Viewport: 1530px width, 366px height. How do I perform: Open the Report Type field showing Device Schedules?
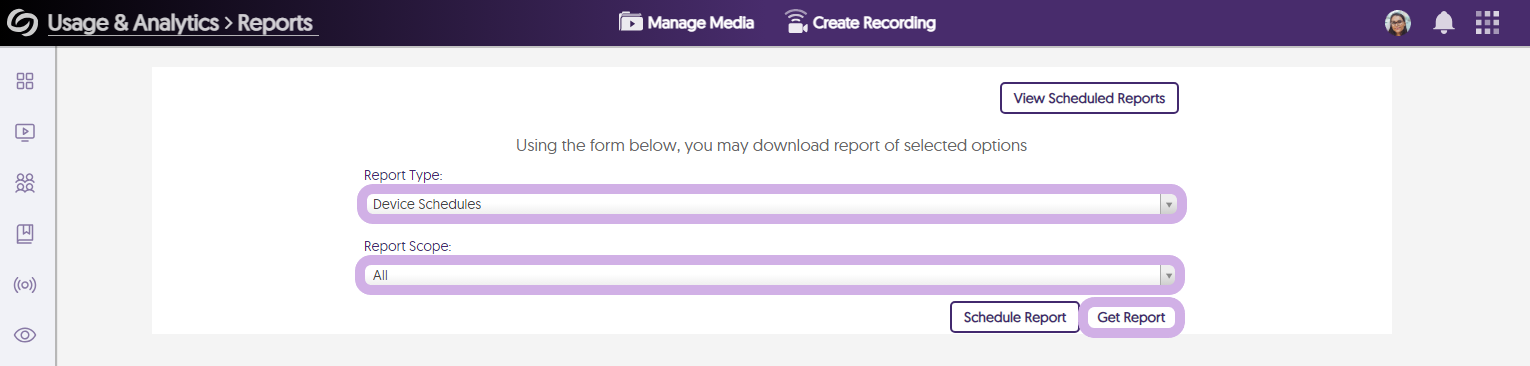coord(771,204)
